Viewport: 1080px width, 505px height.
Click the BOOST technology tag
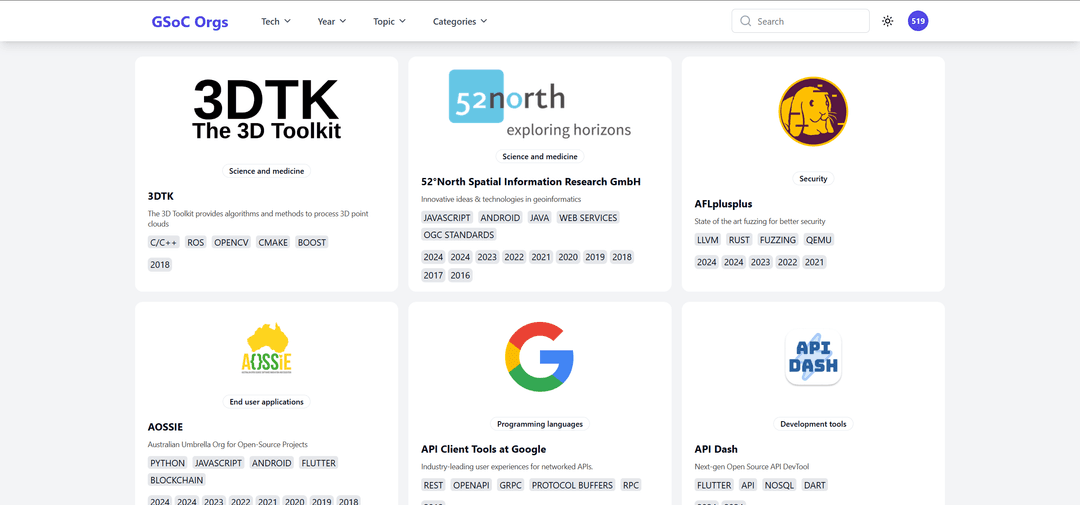312,243
